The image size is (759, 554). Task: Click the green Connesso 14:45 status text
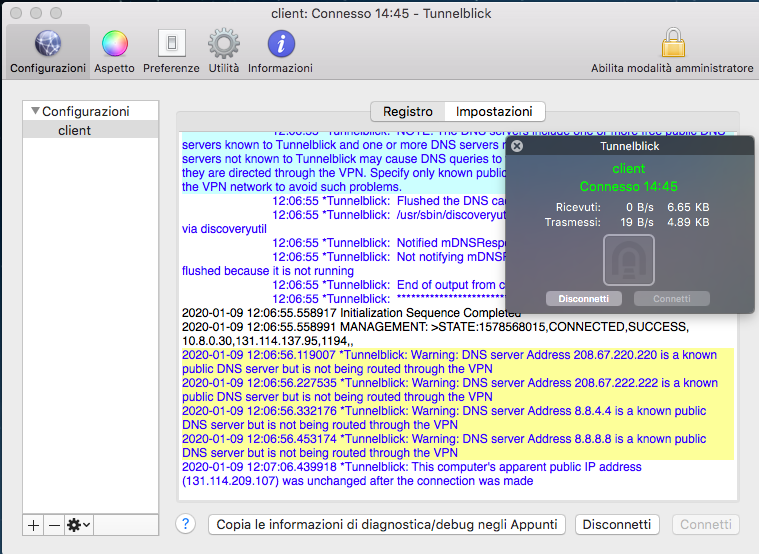(629, 186)
